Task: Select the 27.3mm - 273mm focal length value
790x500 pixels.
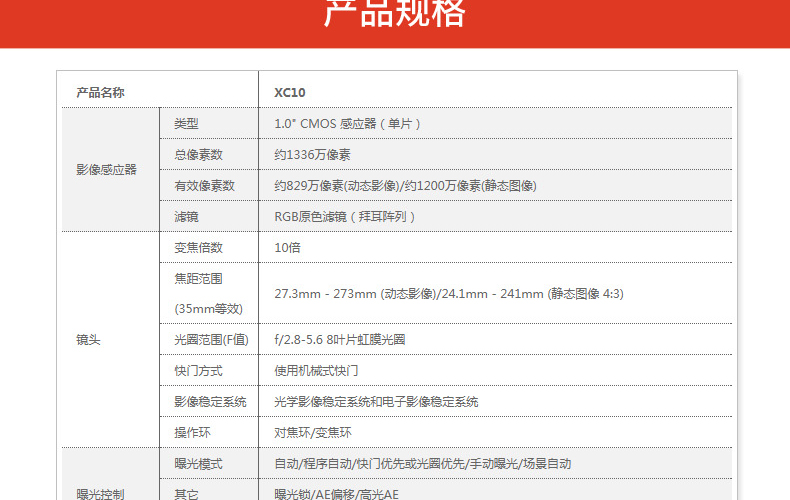Action: pos(449,293)
